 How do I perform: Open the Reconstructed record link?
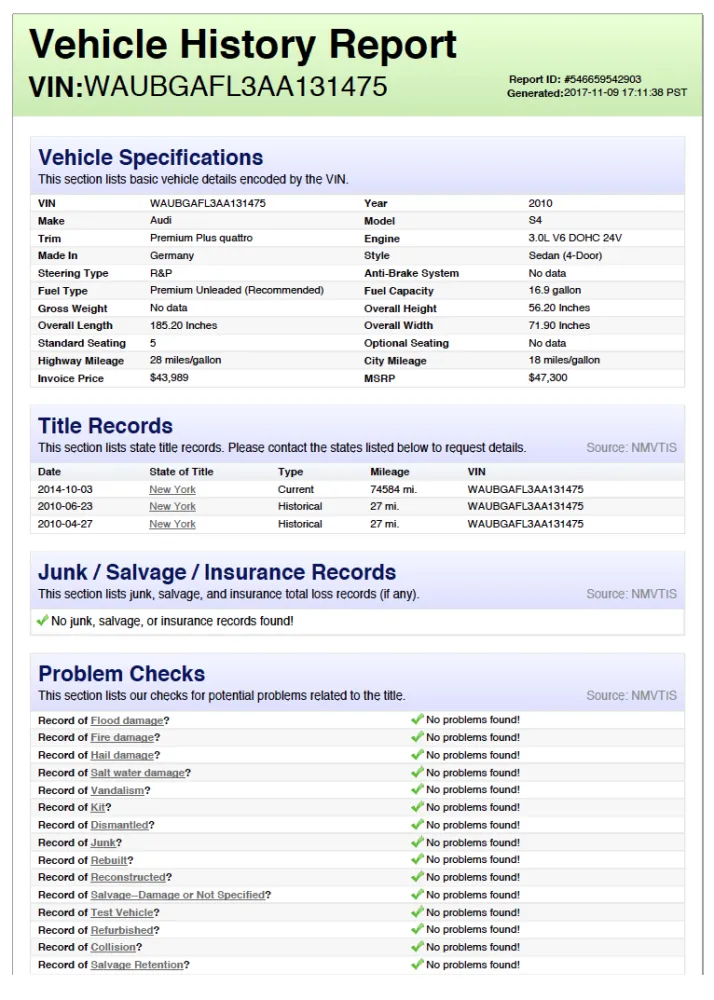pos(128,877)
